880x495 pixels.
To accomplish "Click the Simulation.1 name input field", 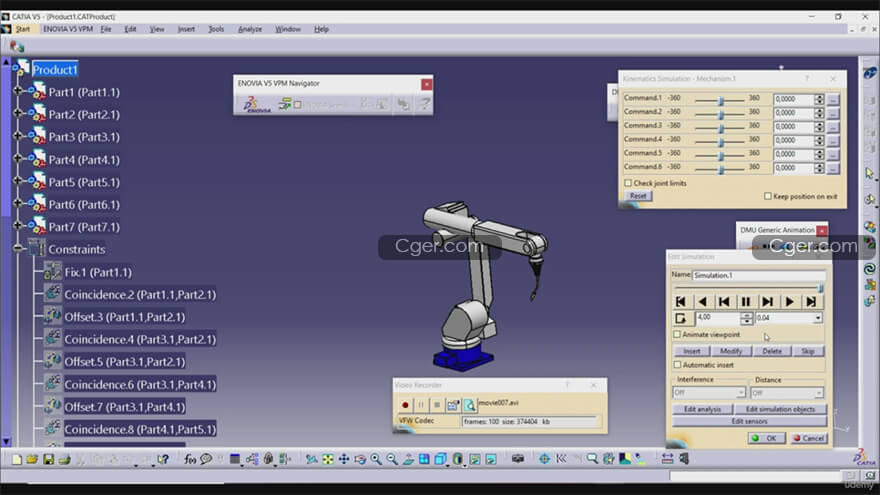I will (759, 276).
